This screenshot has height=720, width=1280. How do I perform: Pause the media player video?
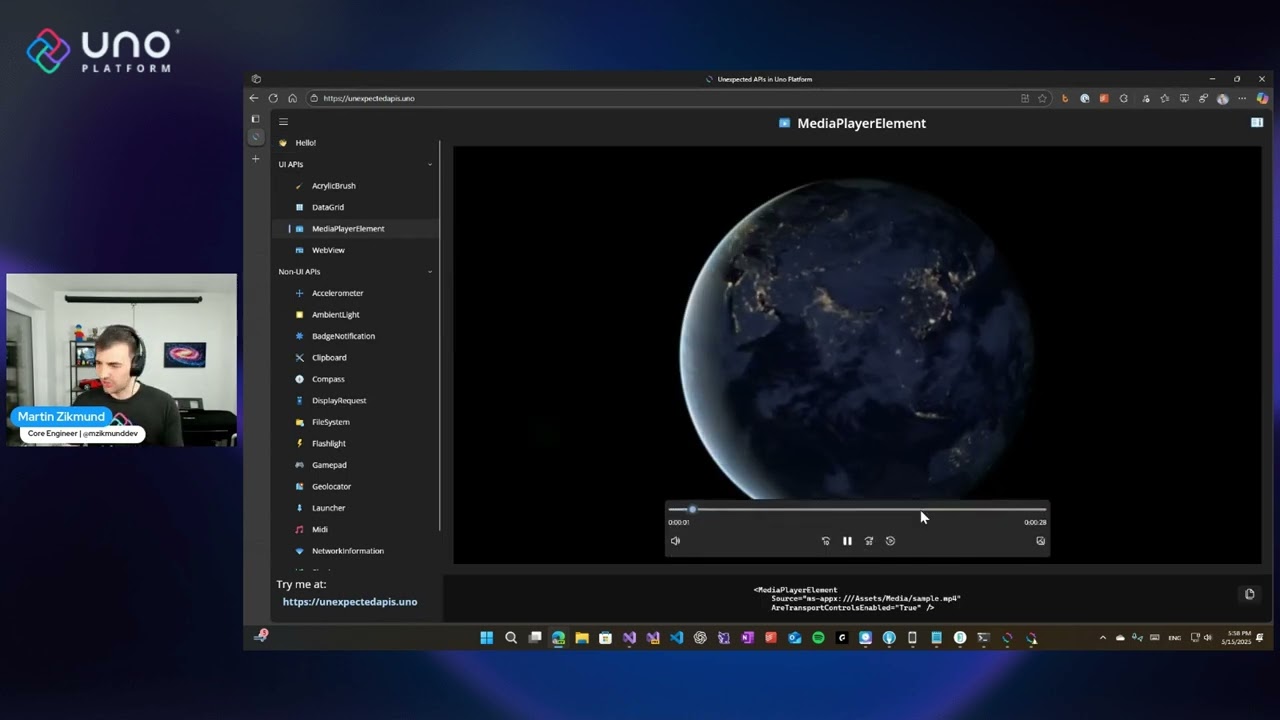847,541
